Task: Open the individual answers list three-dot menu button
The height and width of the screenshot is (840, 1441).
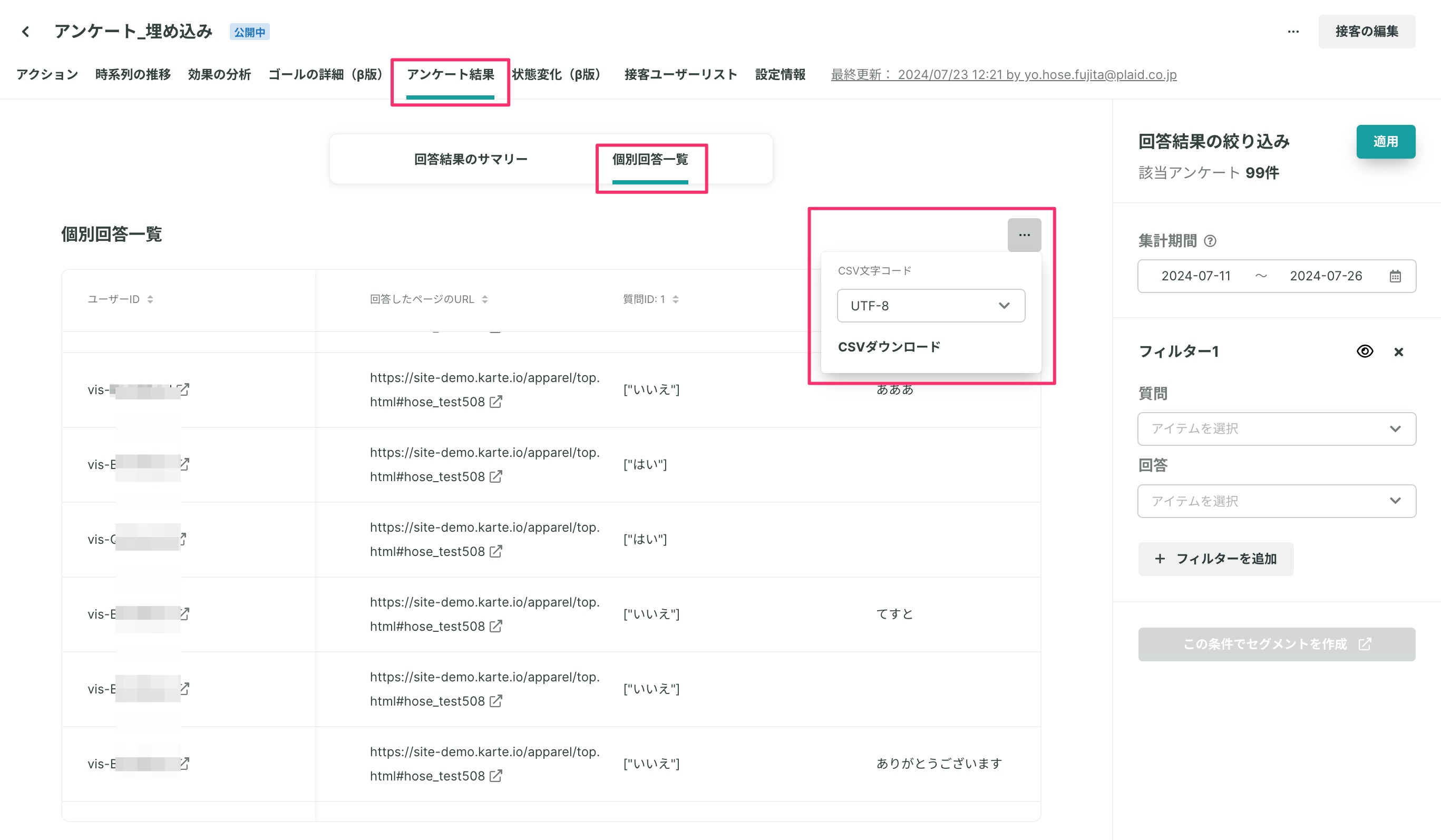Action: (1024, 235)
